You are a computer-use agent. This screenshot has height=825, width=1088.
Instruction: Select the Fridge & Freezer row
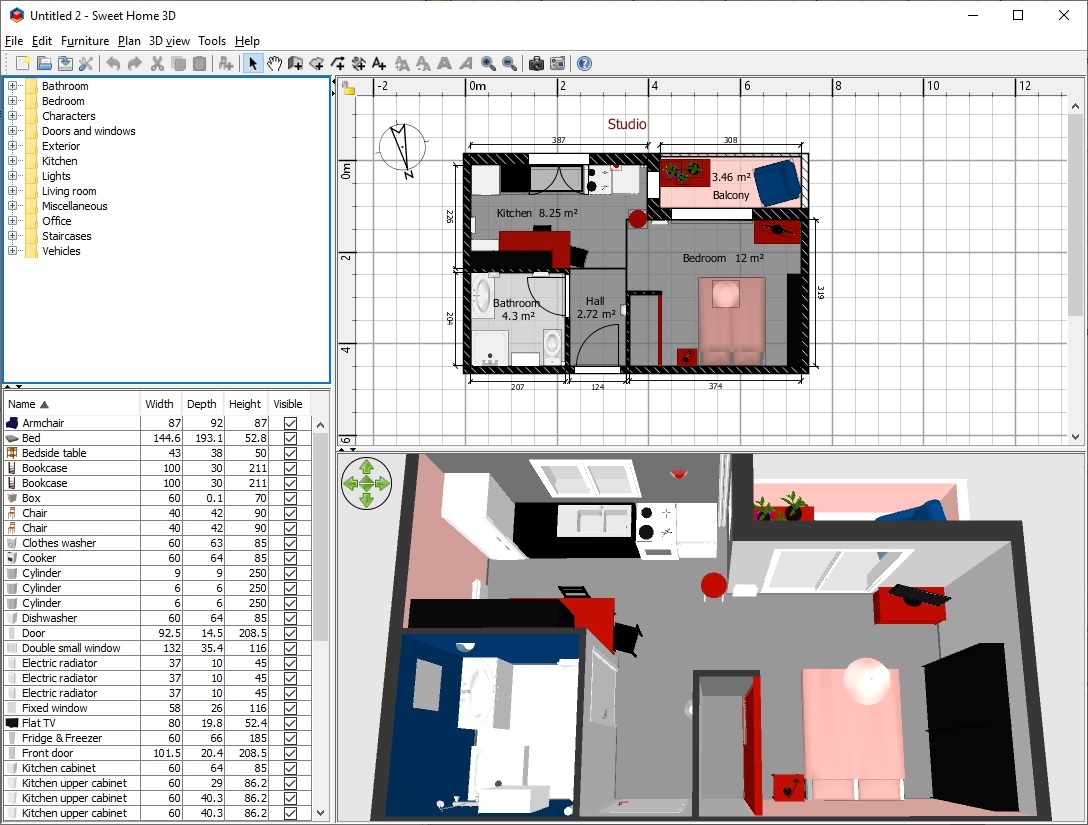tap(158, 738)
